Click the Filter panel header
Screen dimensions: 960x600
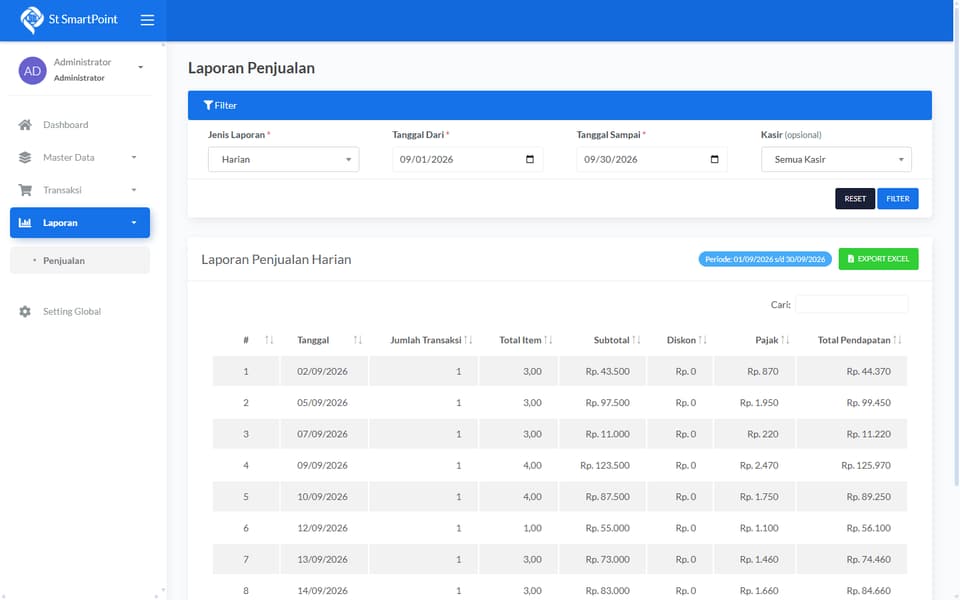(x=560, y=105)
